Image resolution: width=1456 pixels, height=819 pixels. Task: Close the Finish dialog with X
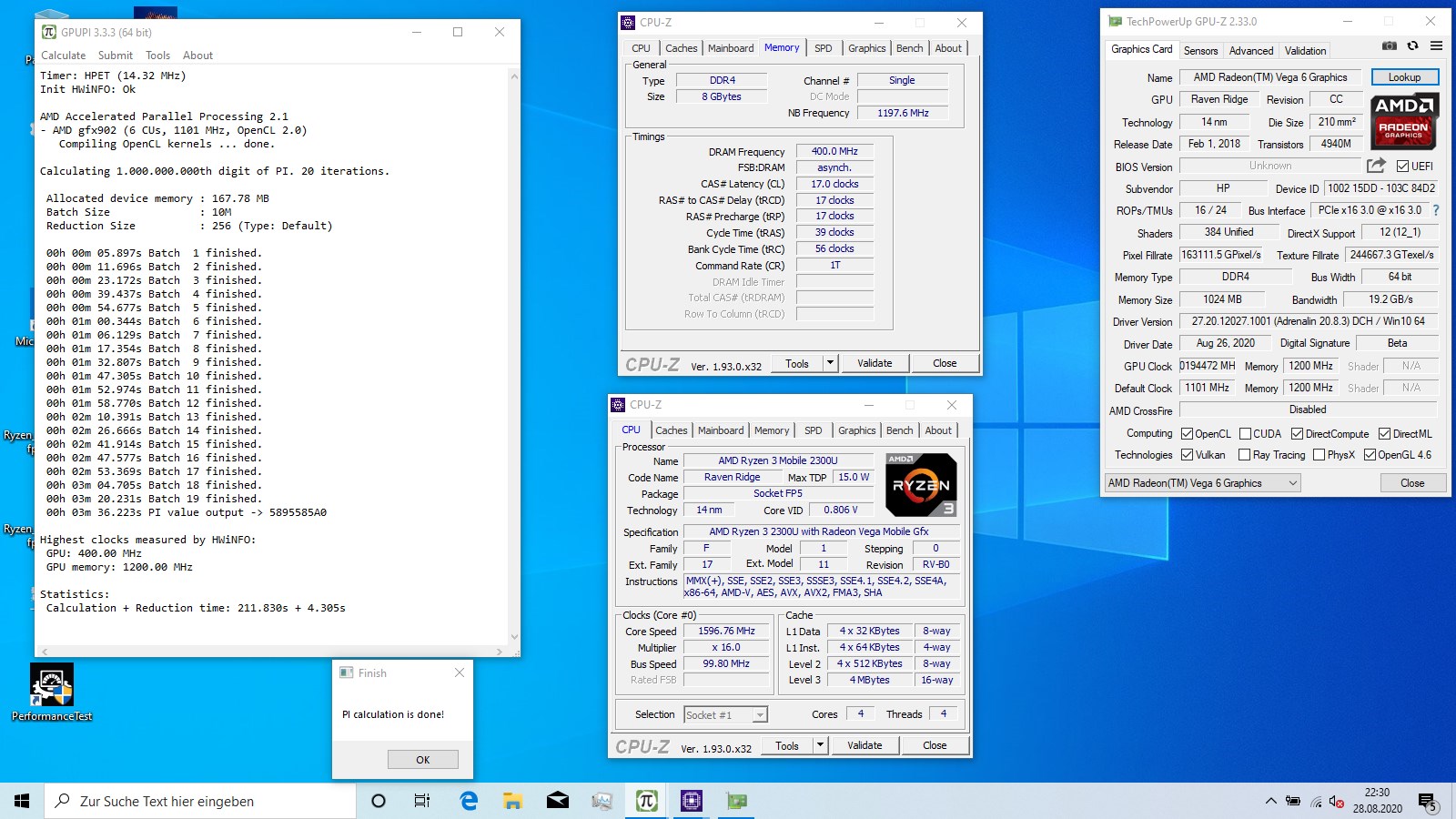point(460,672)
